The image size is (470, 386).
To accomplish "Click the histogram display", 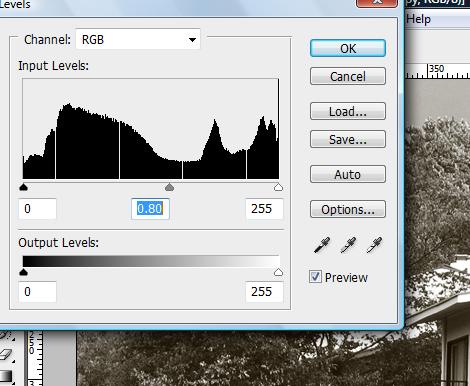I will tap(151, 129).
